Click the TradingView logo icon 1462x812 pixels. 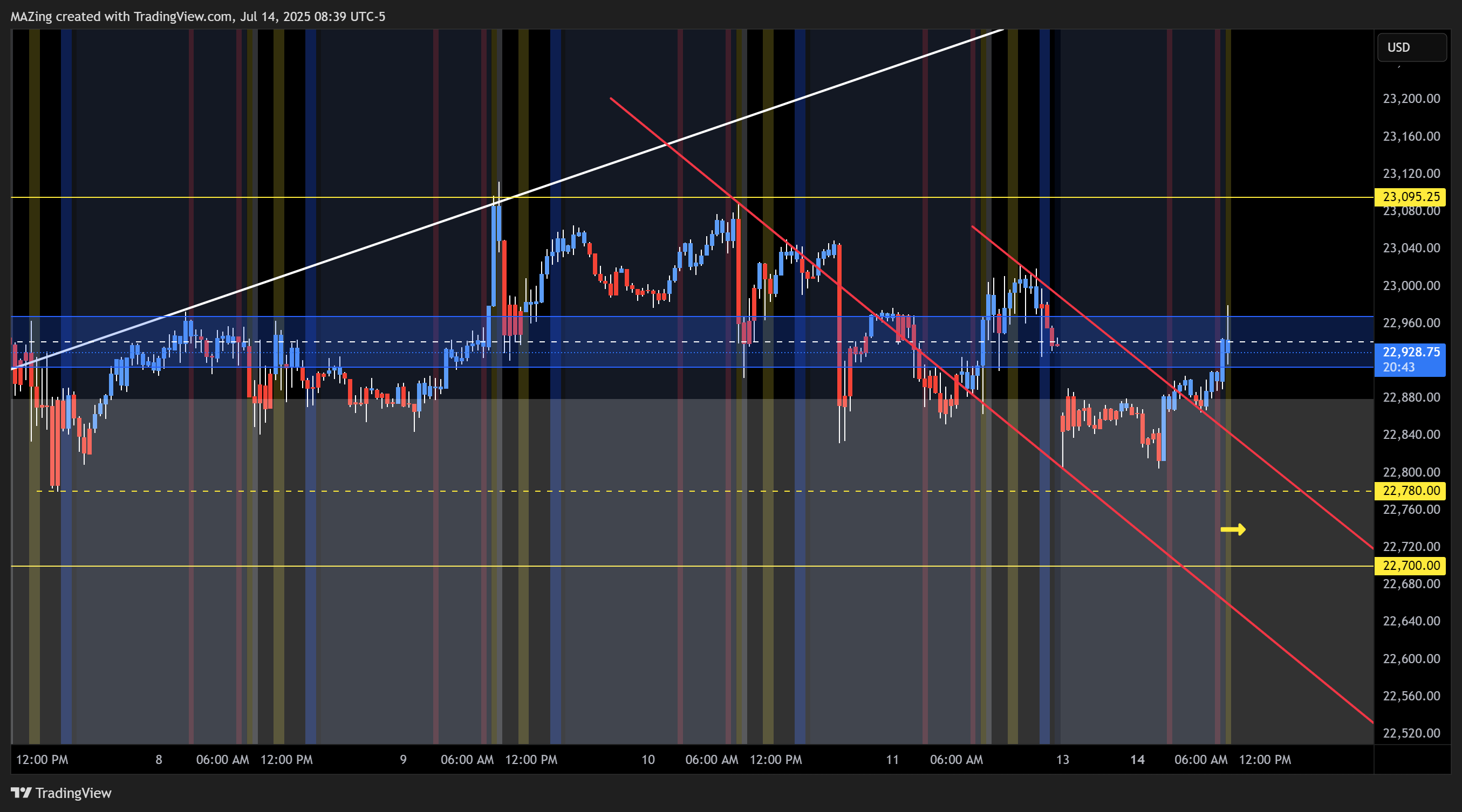[21, 793]
